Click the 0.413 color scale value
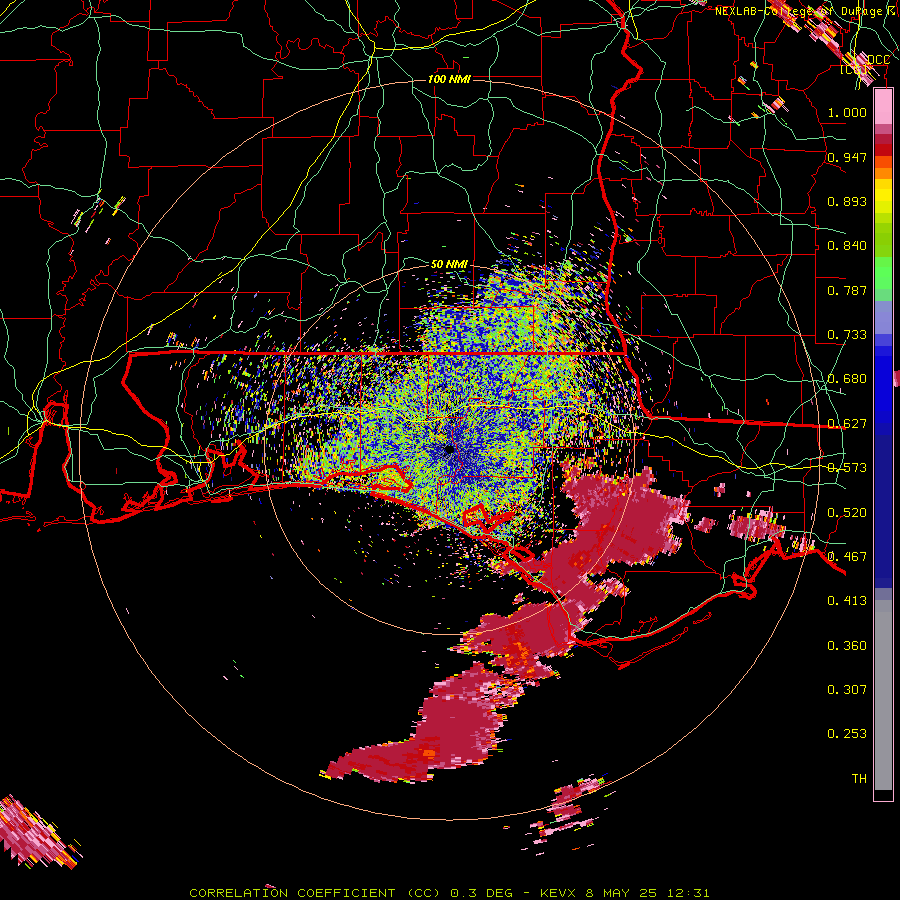Screen dimensions: 900x900 [x=847, y=601]
